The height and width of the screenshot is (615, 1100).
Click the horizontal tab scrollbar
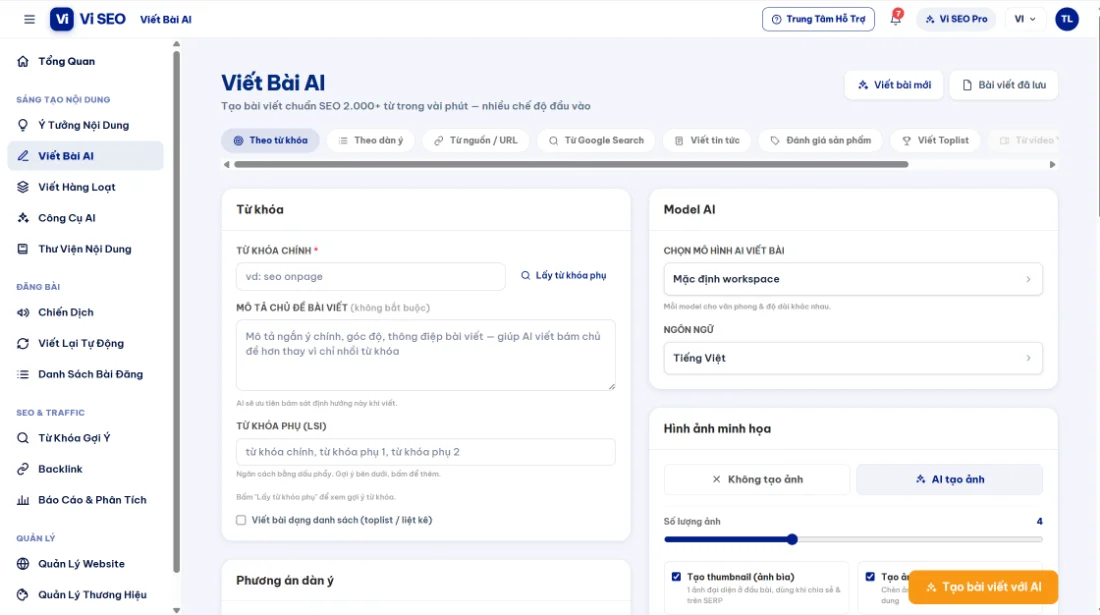click(571, 164)
